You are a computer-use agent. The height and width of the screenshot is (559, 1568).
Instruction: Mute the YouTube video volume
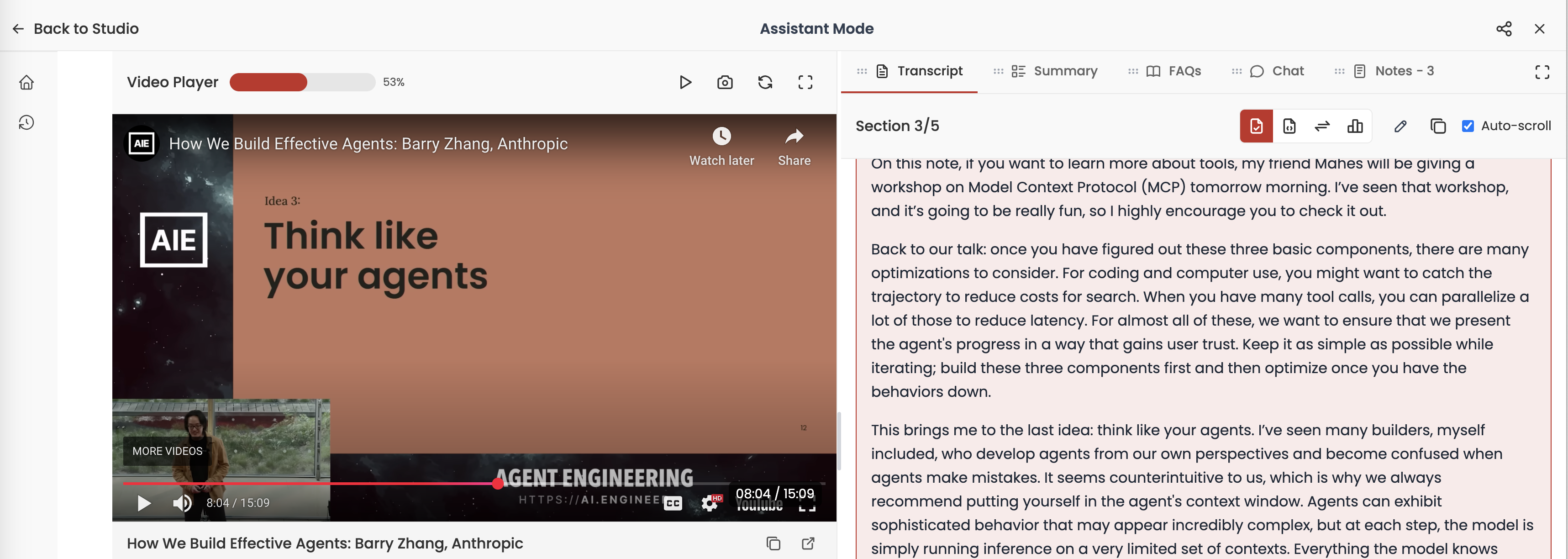[x=182, y=503]
